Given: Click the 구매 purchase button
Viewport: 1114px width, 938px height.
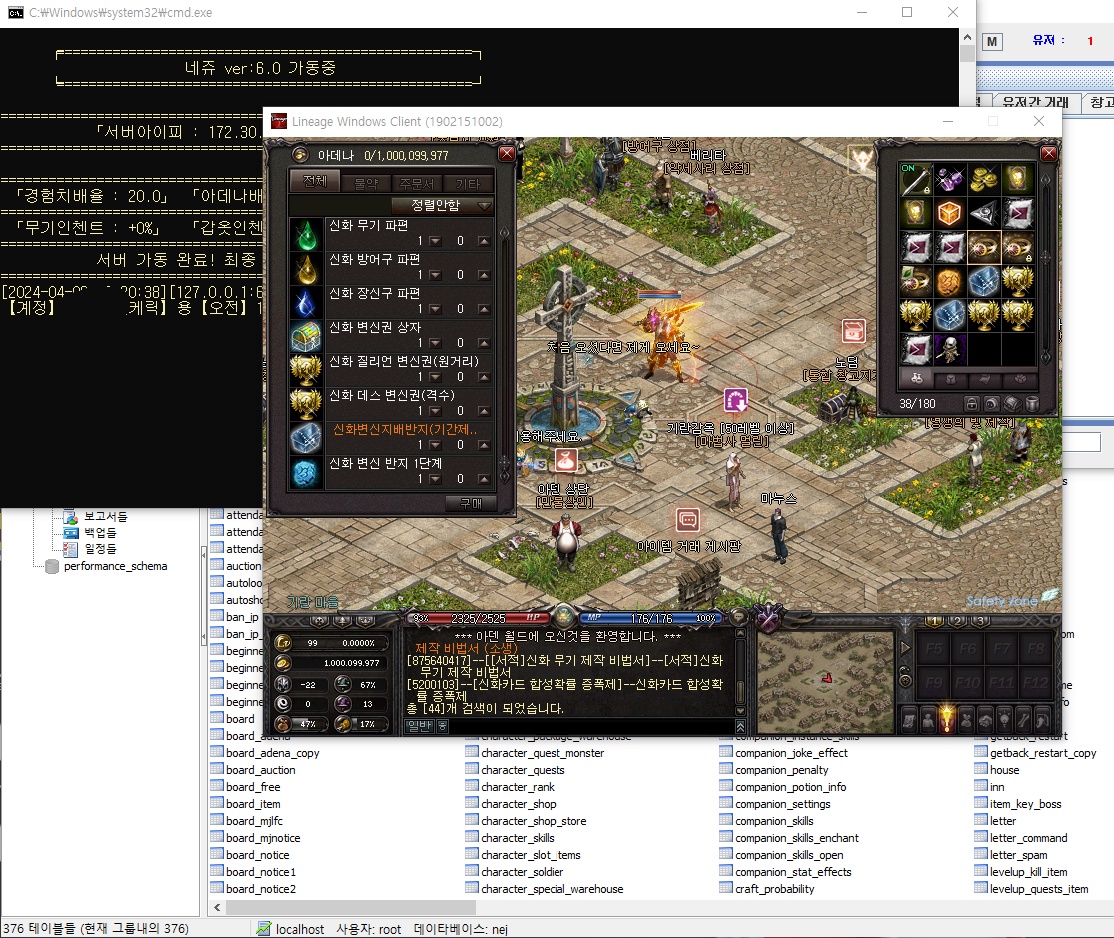Looking at the screenshot, I should point(472,504).
